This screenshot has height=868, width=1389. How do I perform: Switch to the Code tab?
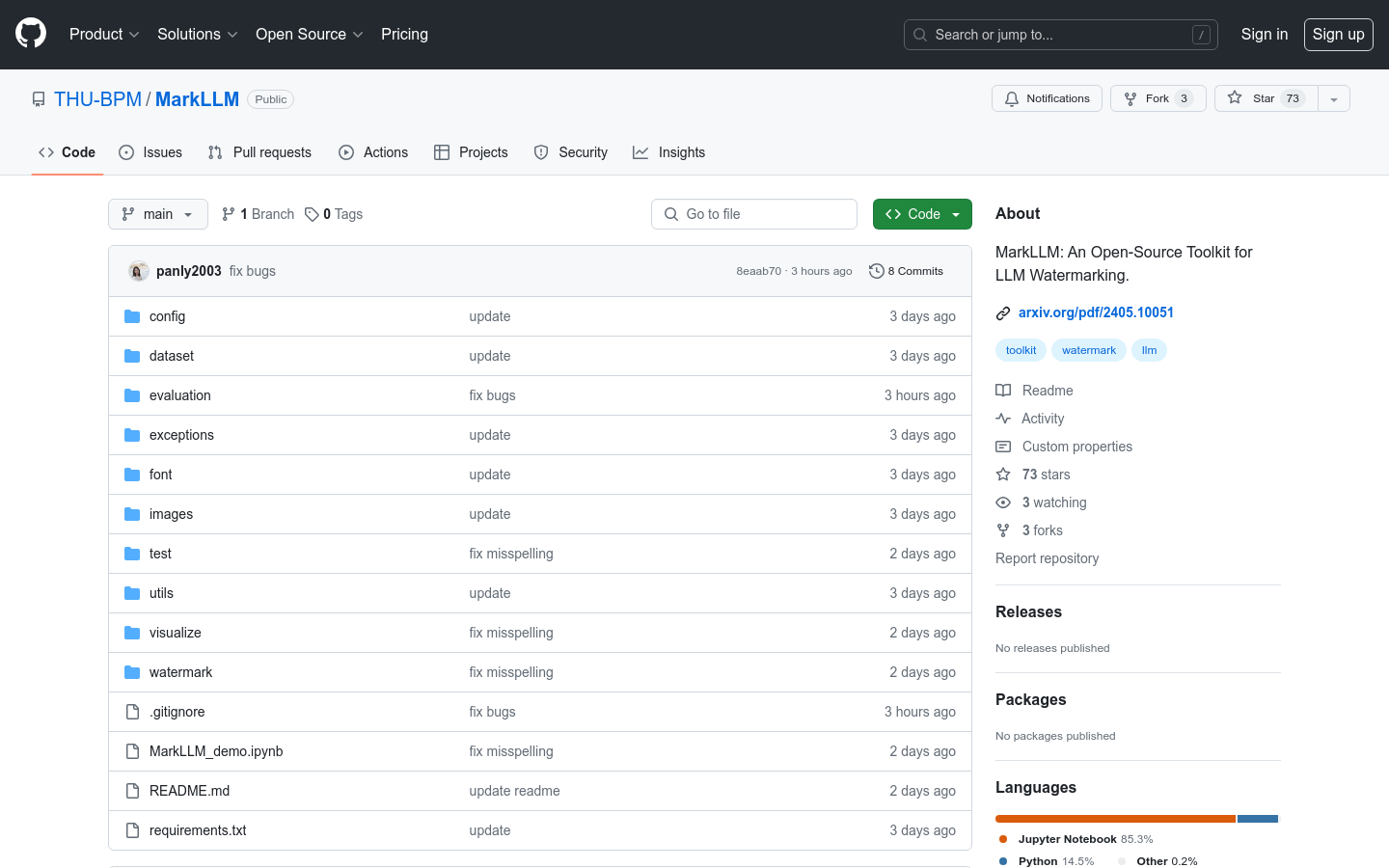[68, 152]
